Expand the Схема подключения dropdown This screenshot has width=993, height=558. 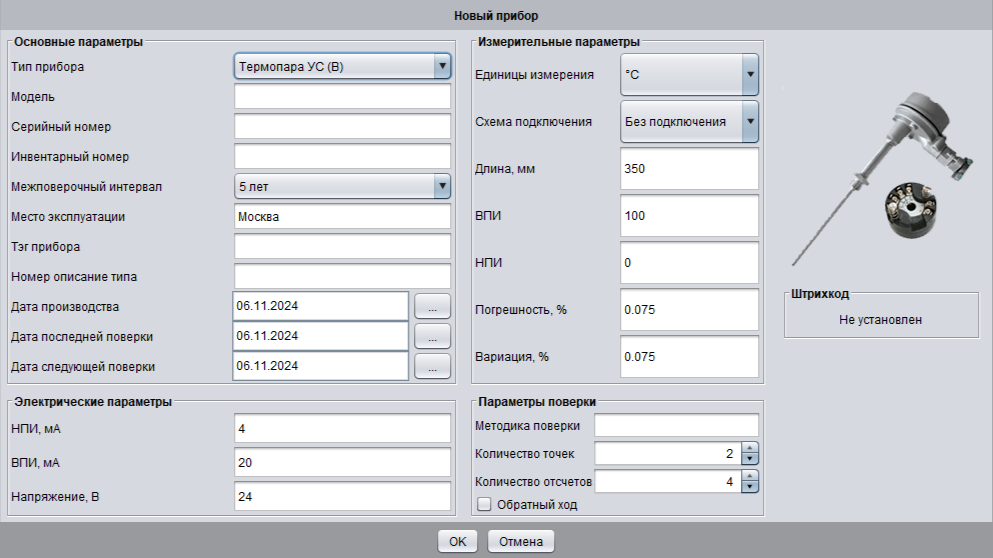point(749,122)
